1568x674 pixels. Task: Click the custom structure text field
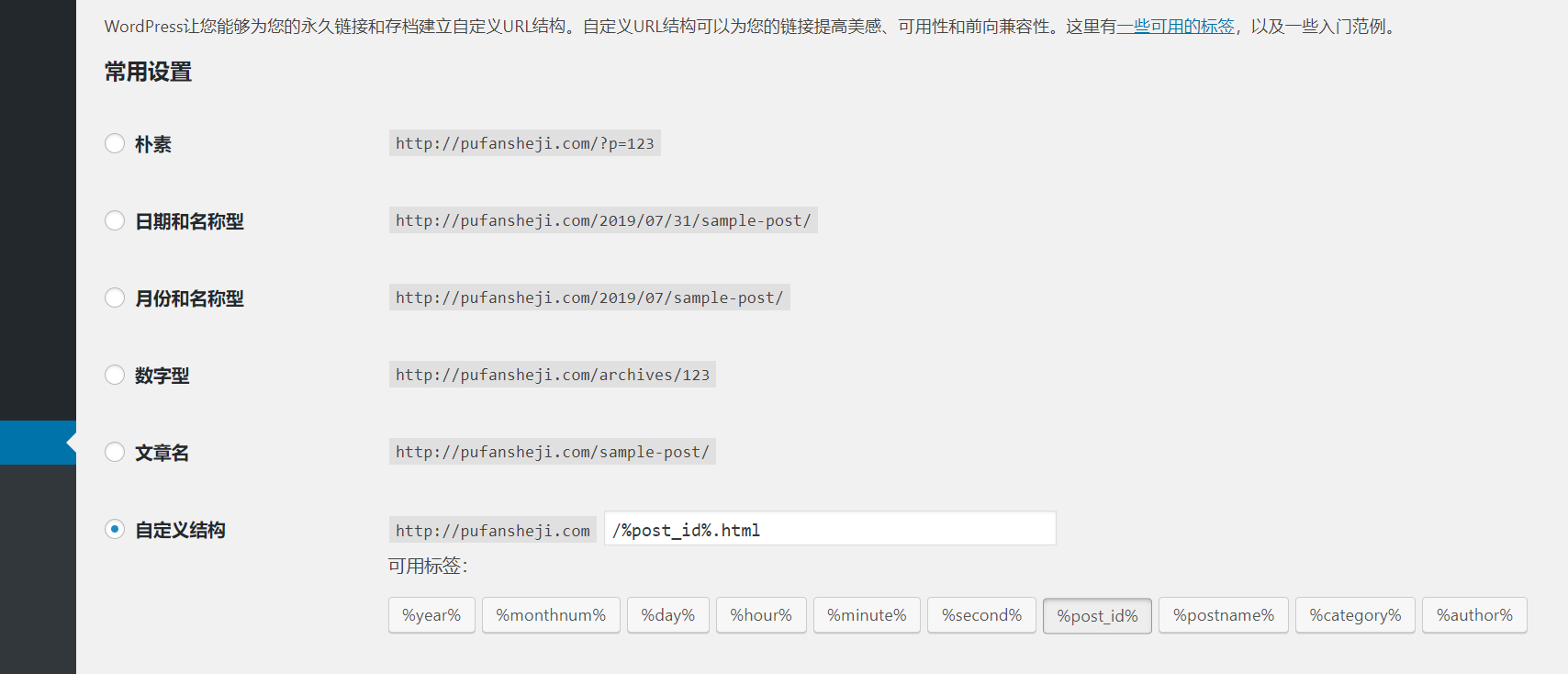(830, 529)
